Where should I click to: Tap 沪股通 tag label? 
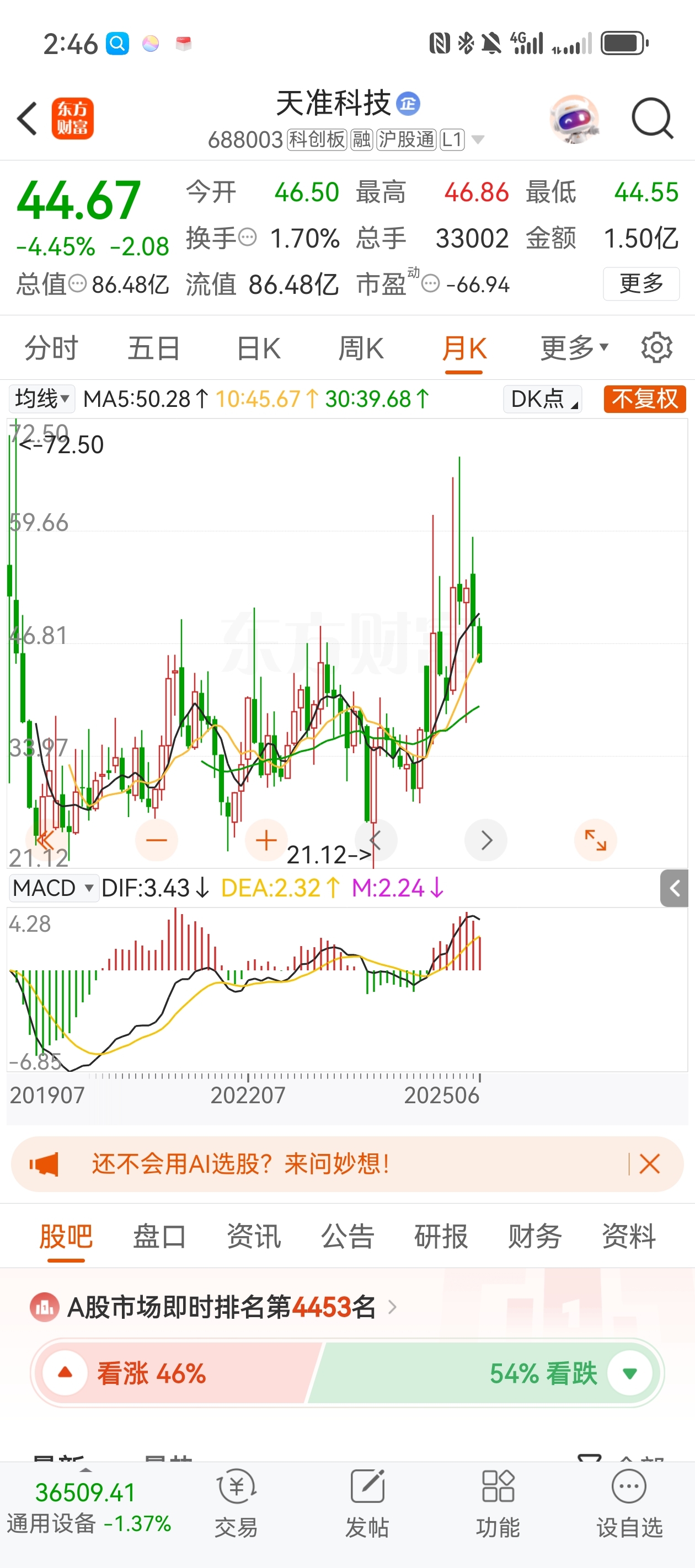point(407,140)
